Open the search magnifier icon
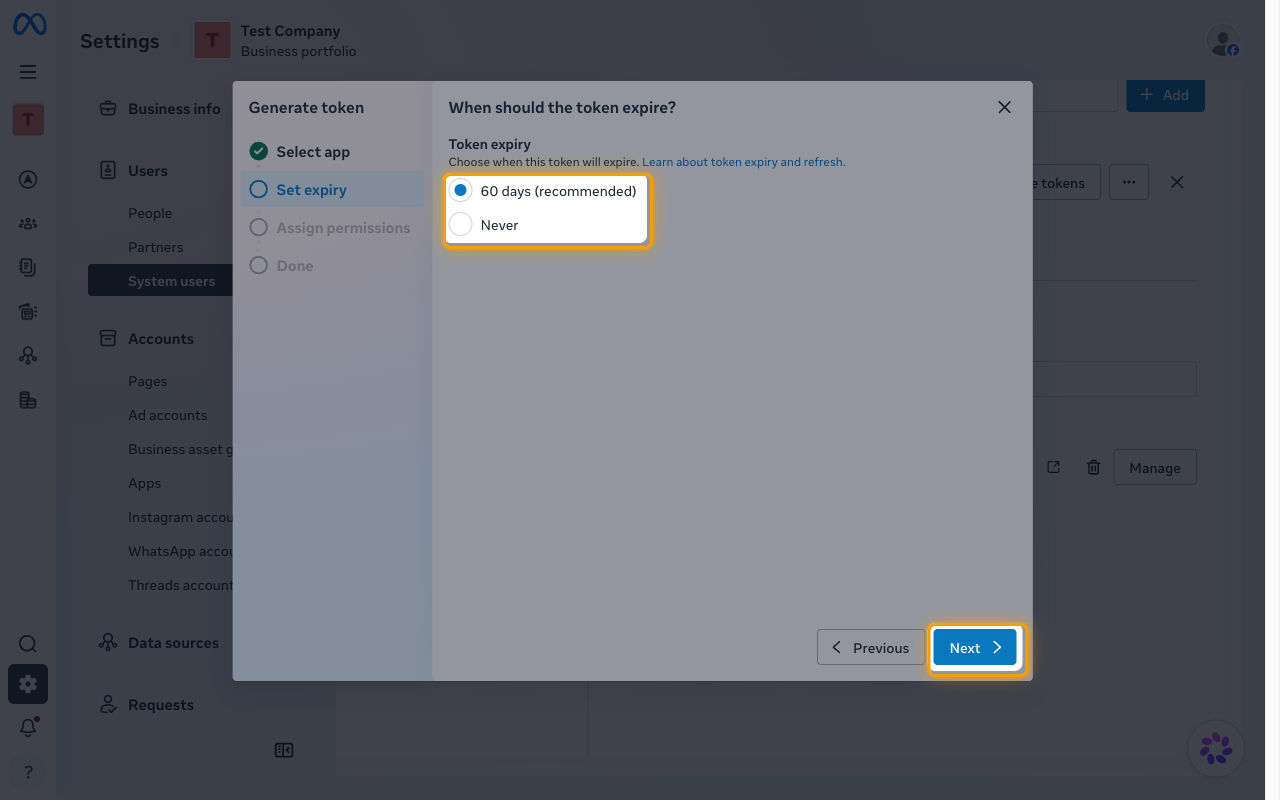Screen dimensions: 1280x800 (x=28, y=644)
